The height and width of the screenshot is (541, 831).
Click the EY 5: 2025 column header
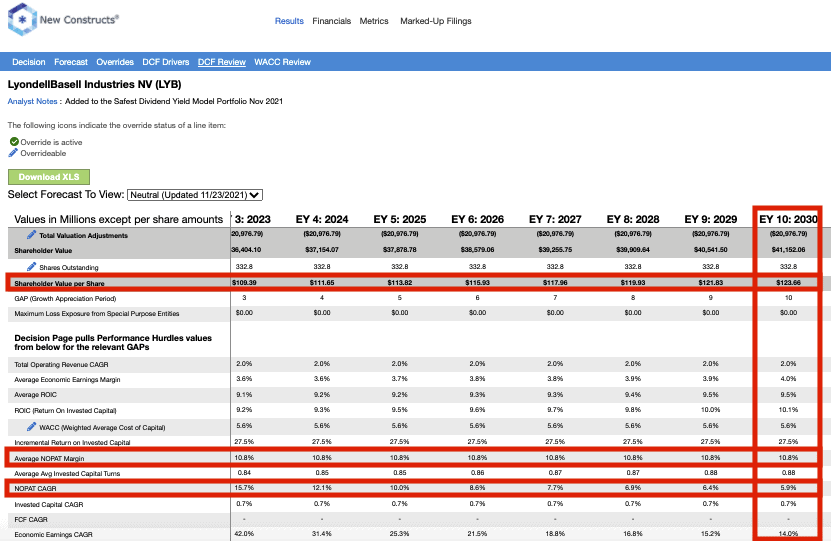pos(400,219)
